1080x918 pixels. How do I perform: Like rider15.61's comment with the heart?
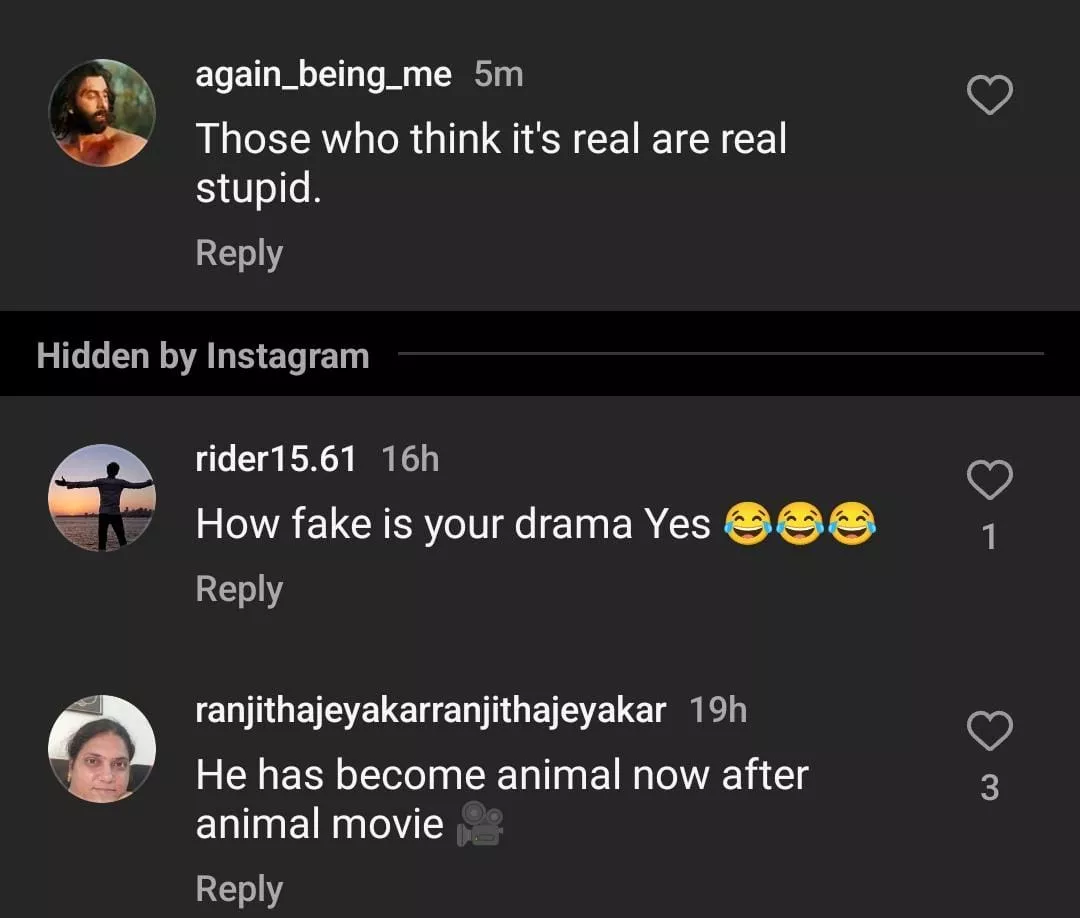pyautogui.click(x=990, y=480)
